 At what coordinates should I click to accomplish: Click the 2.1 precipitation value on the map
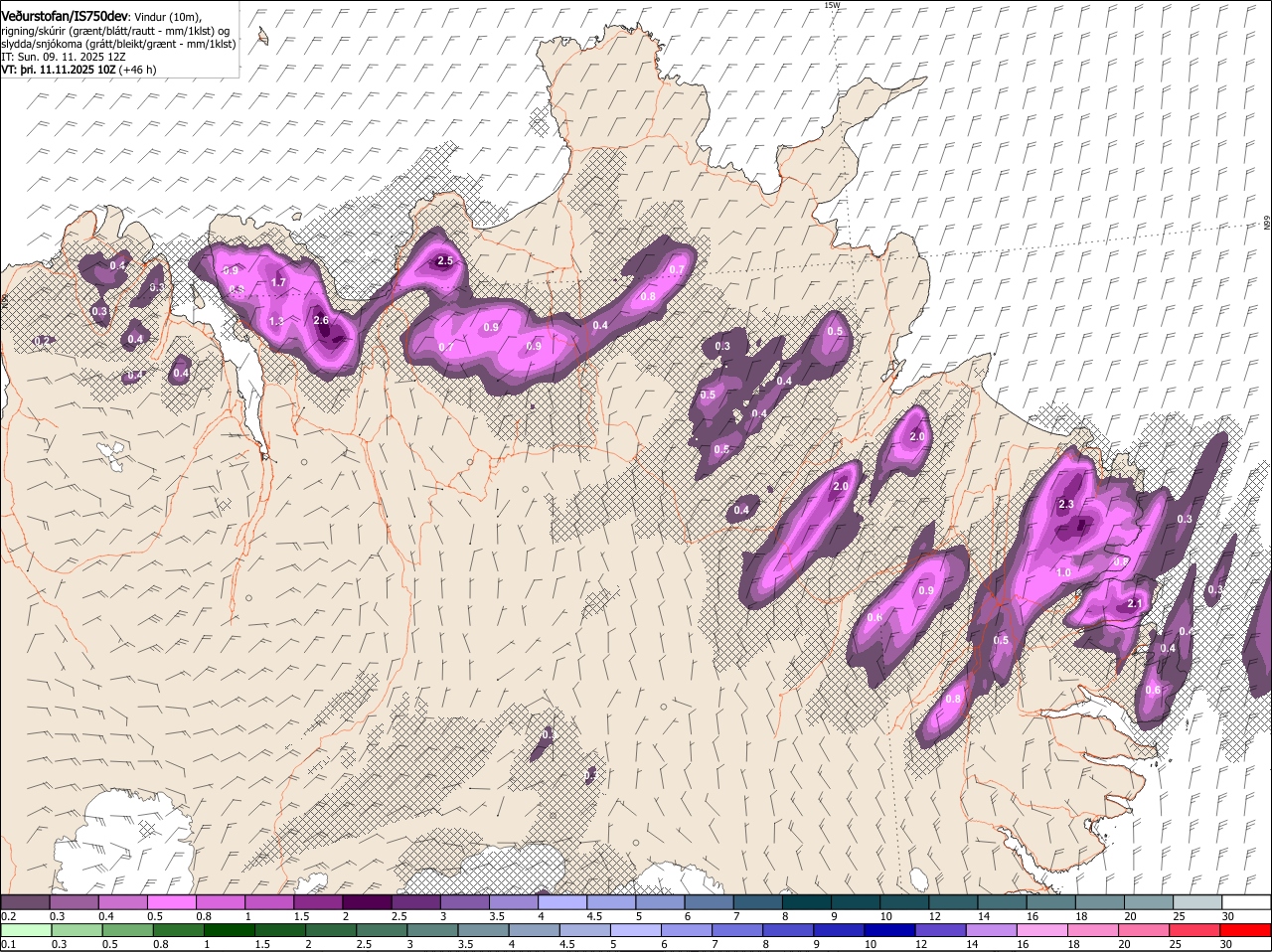coord(1135,604)
